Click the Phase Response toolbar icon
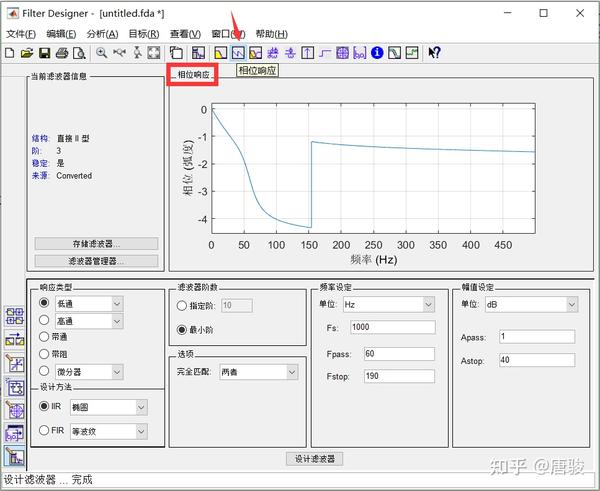This screenshot has width=600, height=491. pos(238,53)
